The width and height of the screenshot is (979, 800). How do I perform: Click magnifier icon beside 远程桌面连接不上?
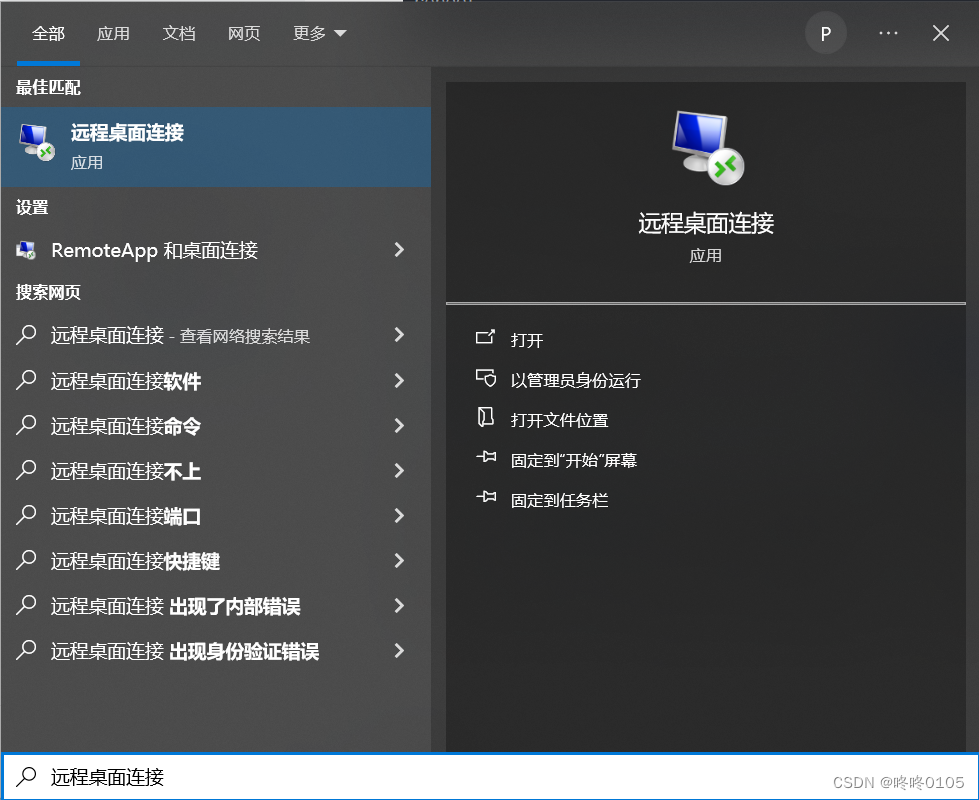click(x=26, y=470)
